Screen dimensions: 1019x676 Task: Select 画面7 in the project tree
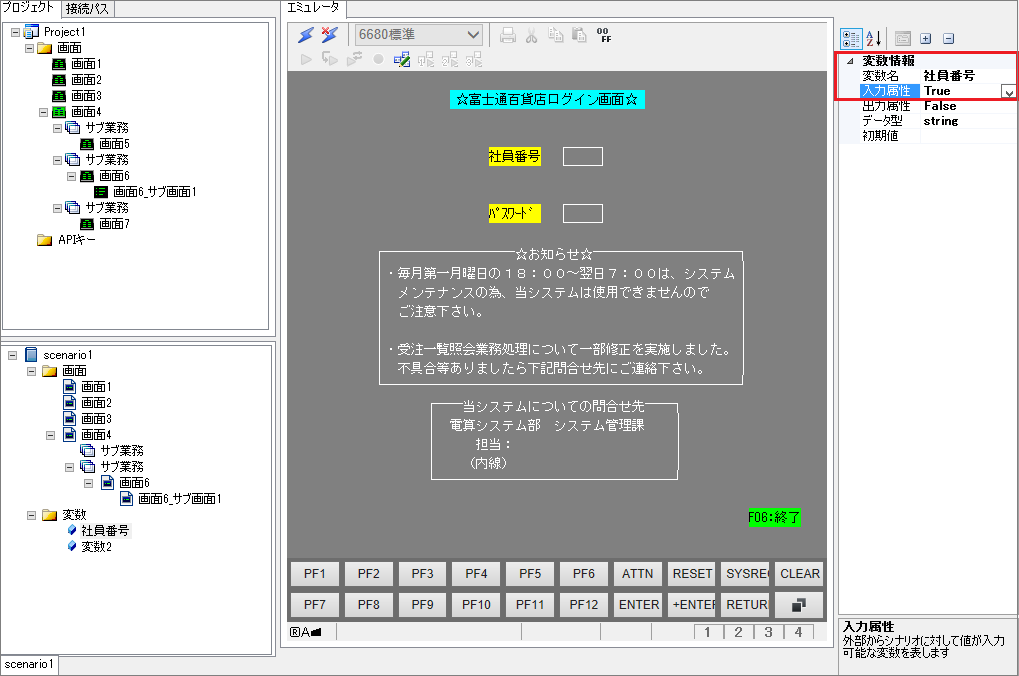[114, 224]
